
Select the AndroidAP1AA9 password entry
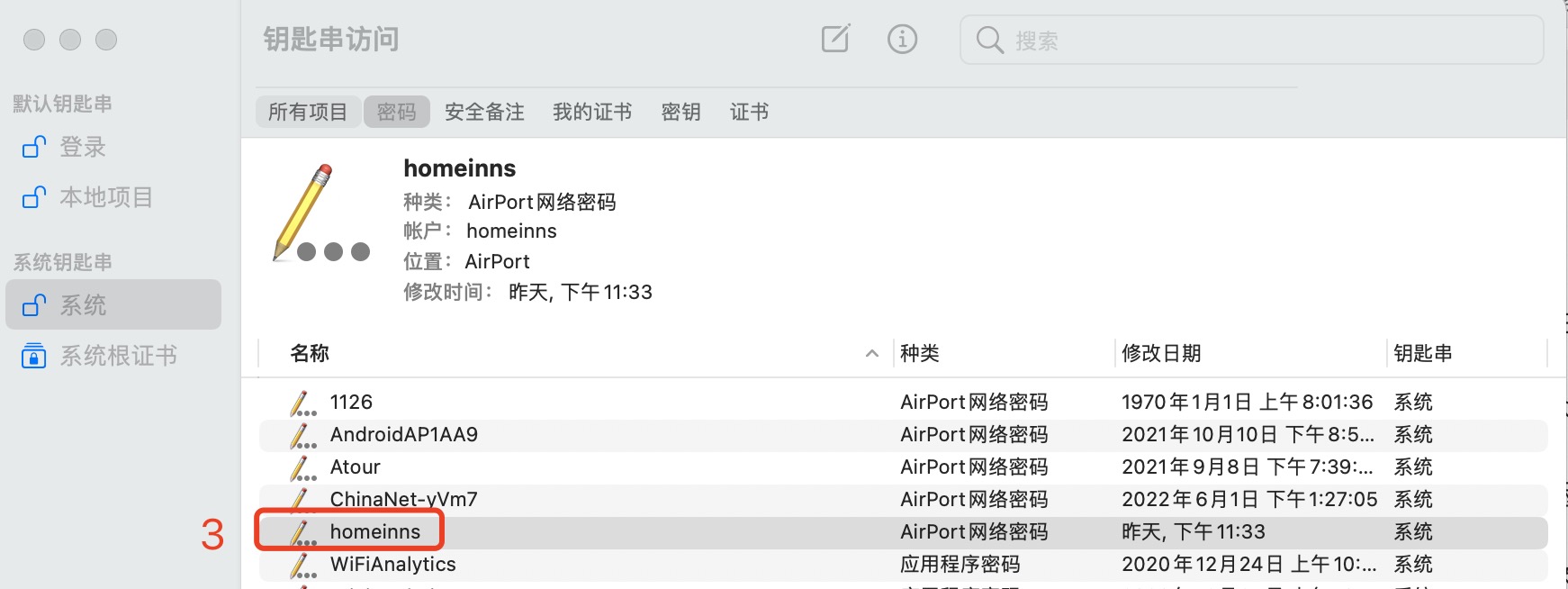pyautogui.click(x=904, y=434)
